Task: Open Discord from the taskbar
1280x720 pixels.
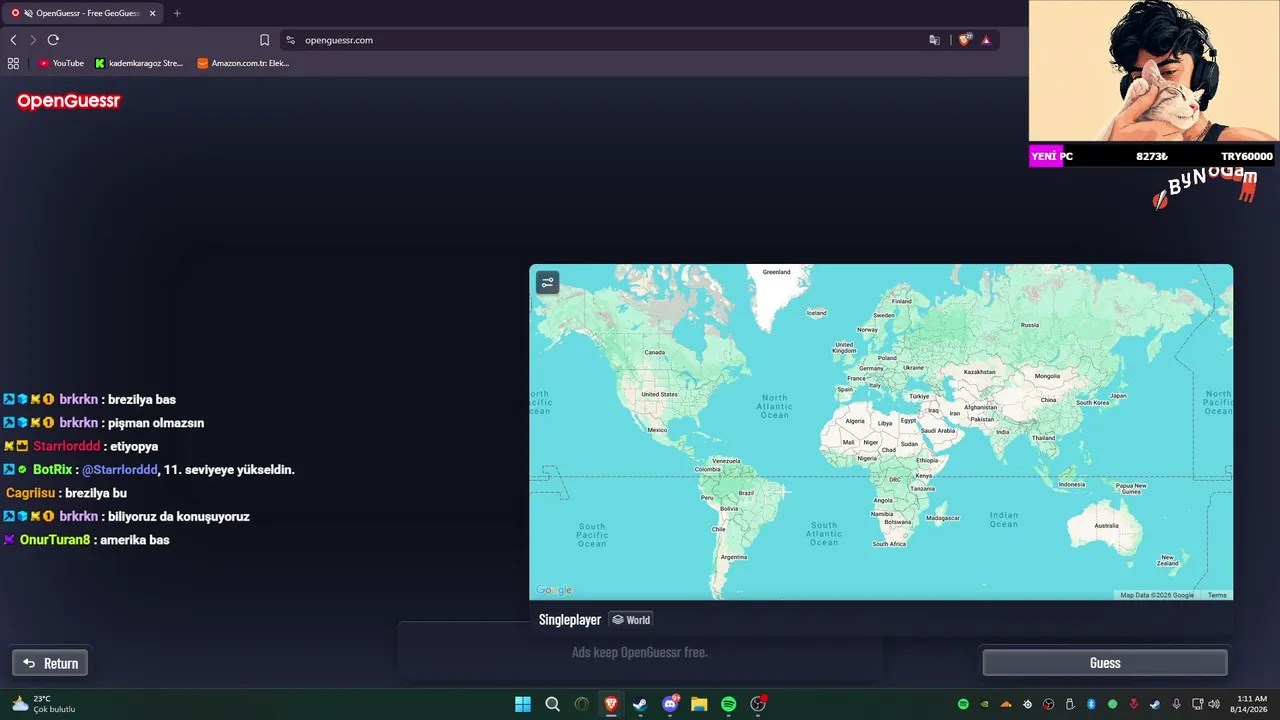Action: click(669, 704)
